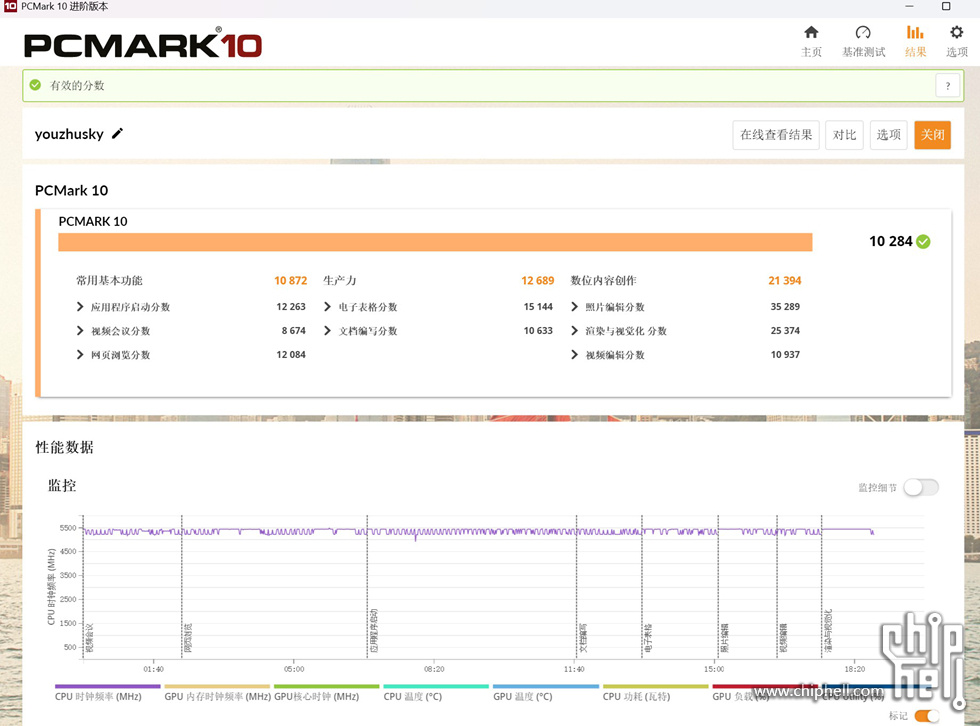Expand the 电子表格分数 details
Image resolution: width=980 pixels, height=726 pixels.
click(328, 307)
